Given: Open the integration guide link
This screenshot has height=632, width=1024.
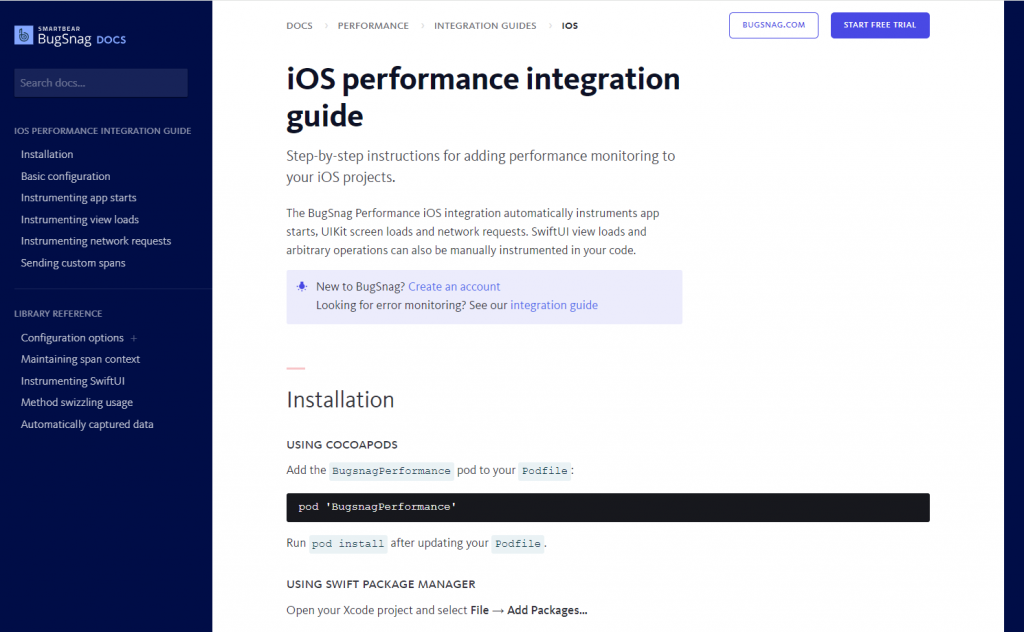Looking at the screenshot, I should (554, 305).
